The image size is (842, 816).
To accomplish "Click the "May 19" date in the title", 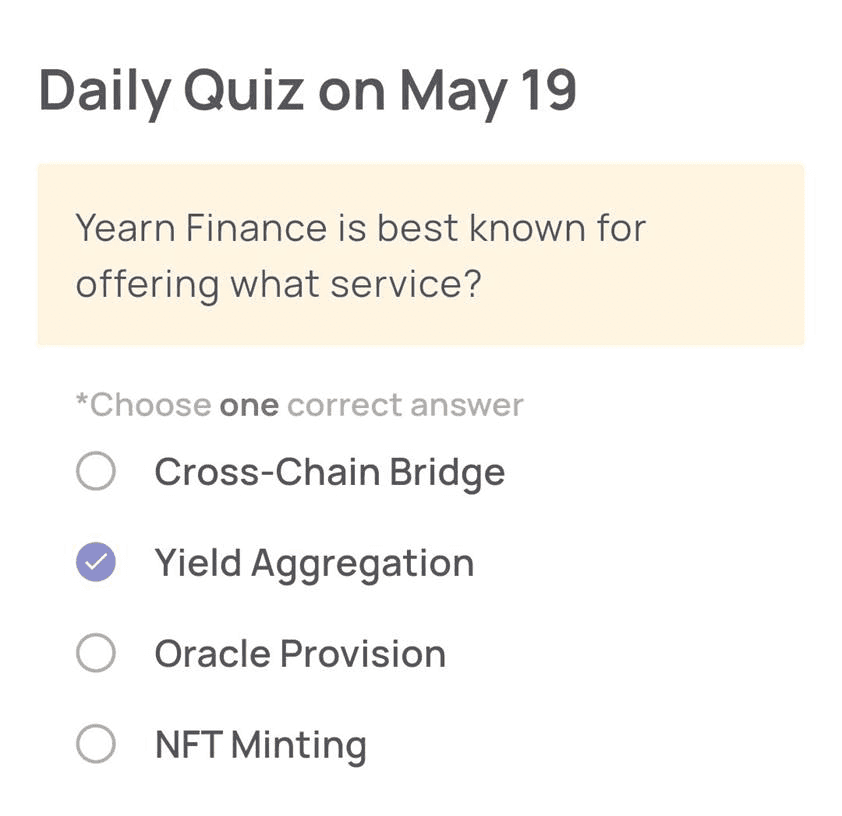I will 489,92.
